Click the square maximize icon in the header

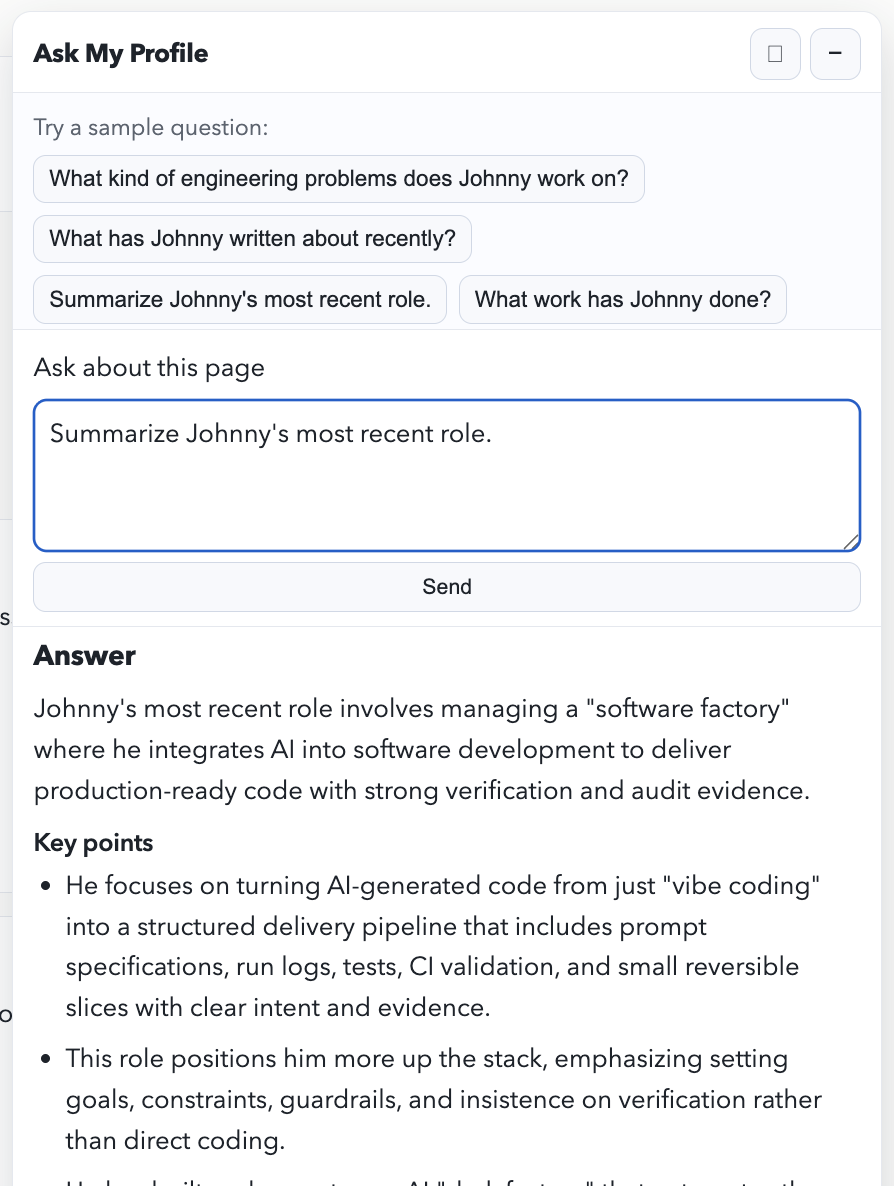point(775,54)
